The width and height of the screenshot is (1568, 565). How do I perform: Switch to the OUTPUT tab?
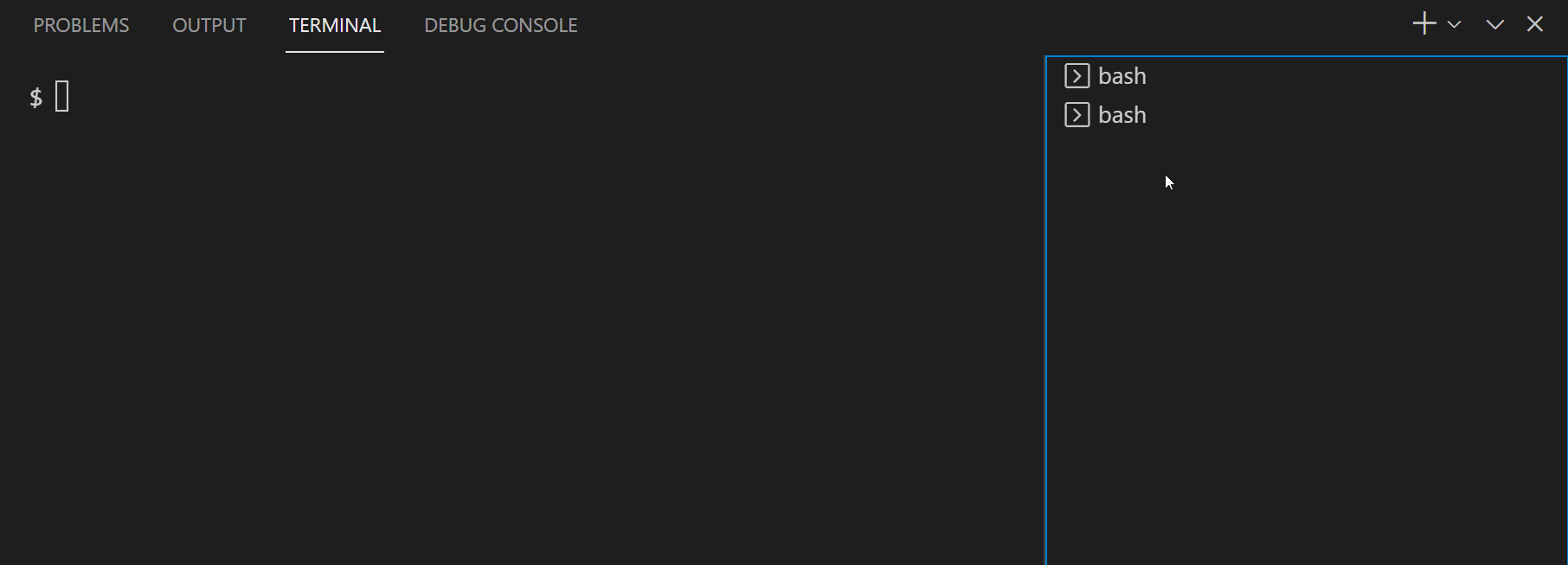point(209,25)
